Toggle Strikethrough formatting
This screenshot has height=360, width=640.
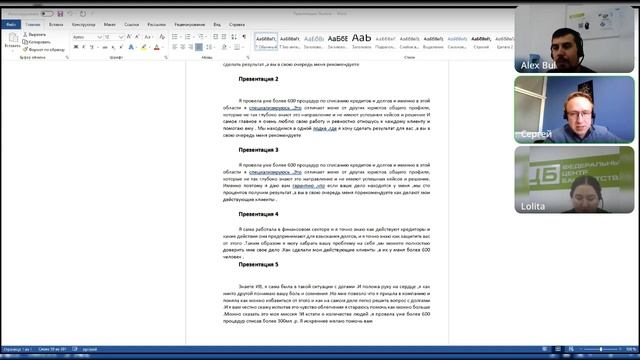click(x=105, y=47)
